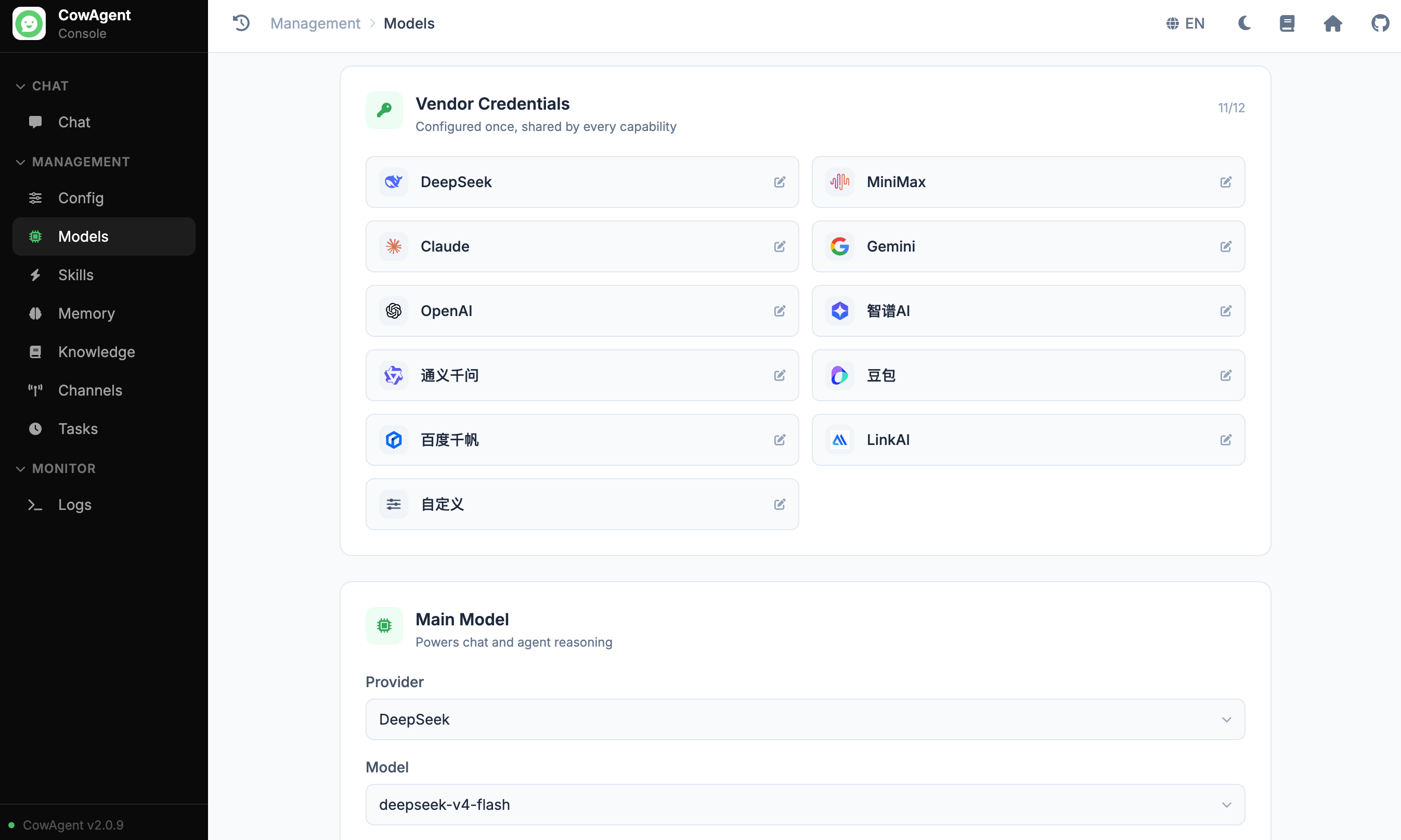This screenshot has height=840, width=1401.
Task: Click the 通义千问 logo
Action: click(x=394, y=375)
